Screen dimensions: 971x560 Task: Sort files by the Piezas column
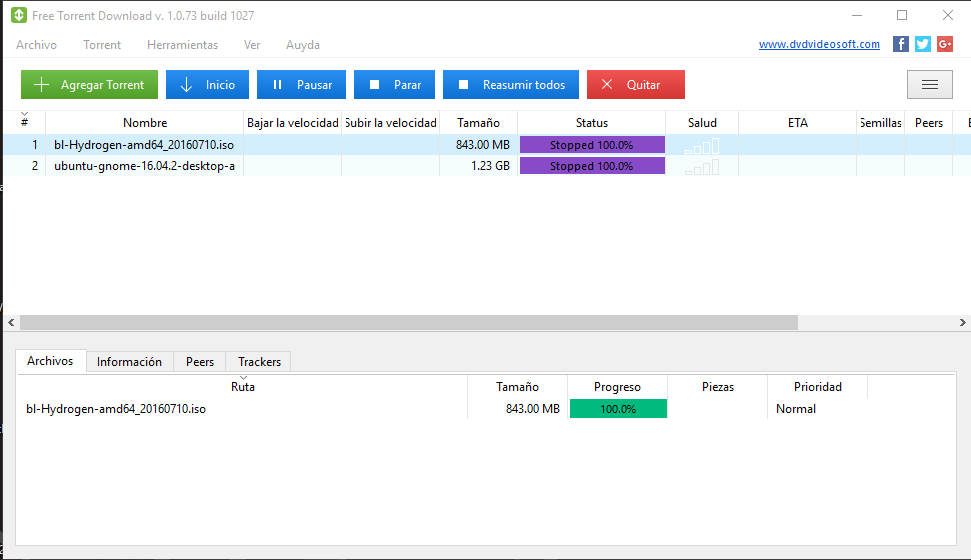click(718, 387)
